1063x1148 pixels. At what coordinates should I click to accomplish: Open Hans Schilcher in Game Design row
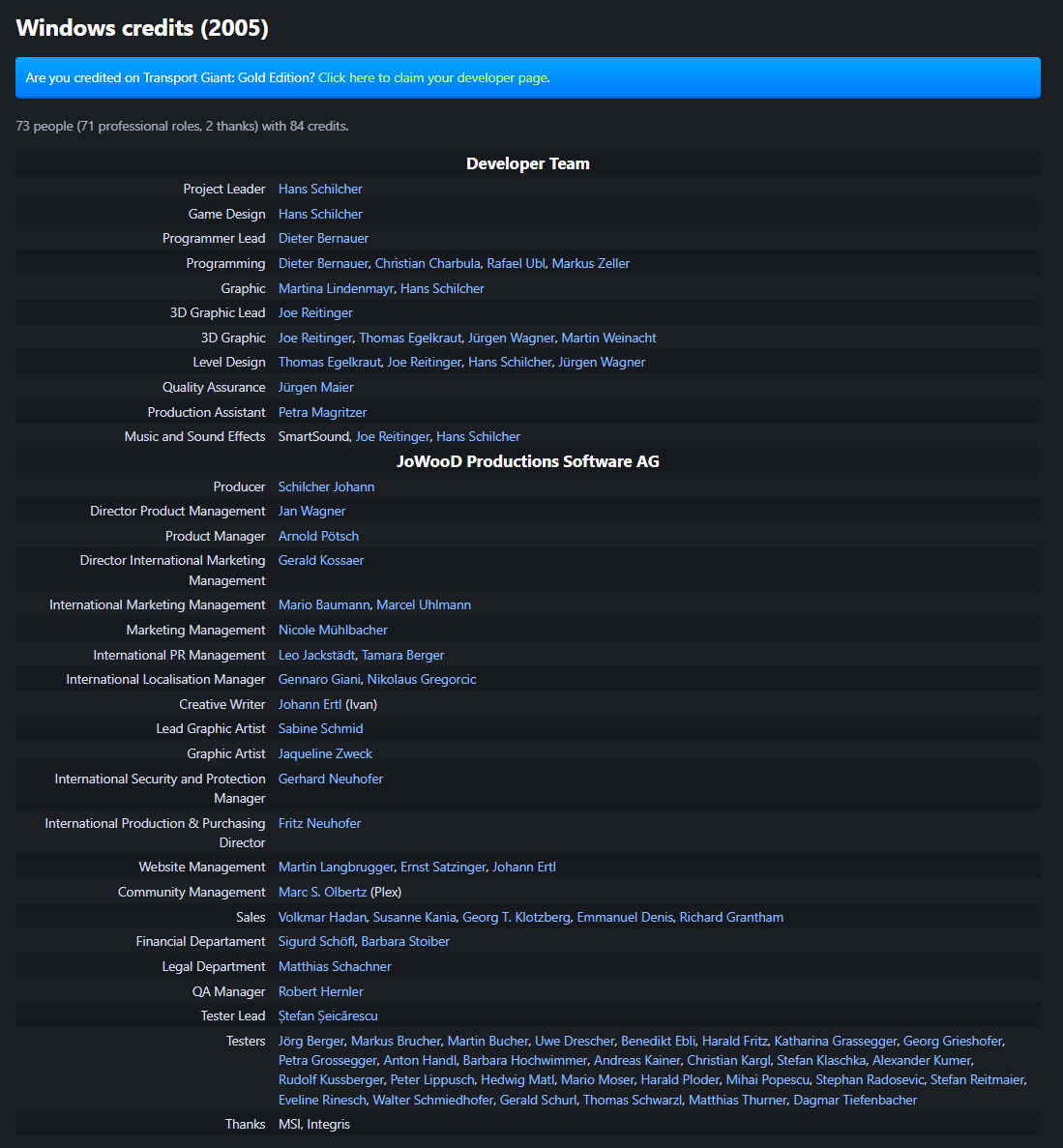click(320, 214)
